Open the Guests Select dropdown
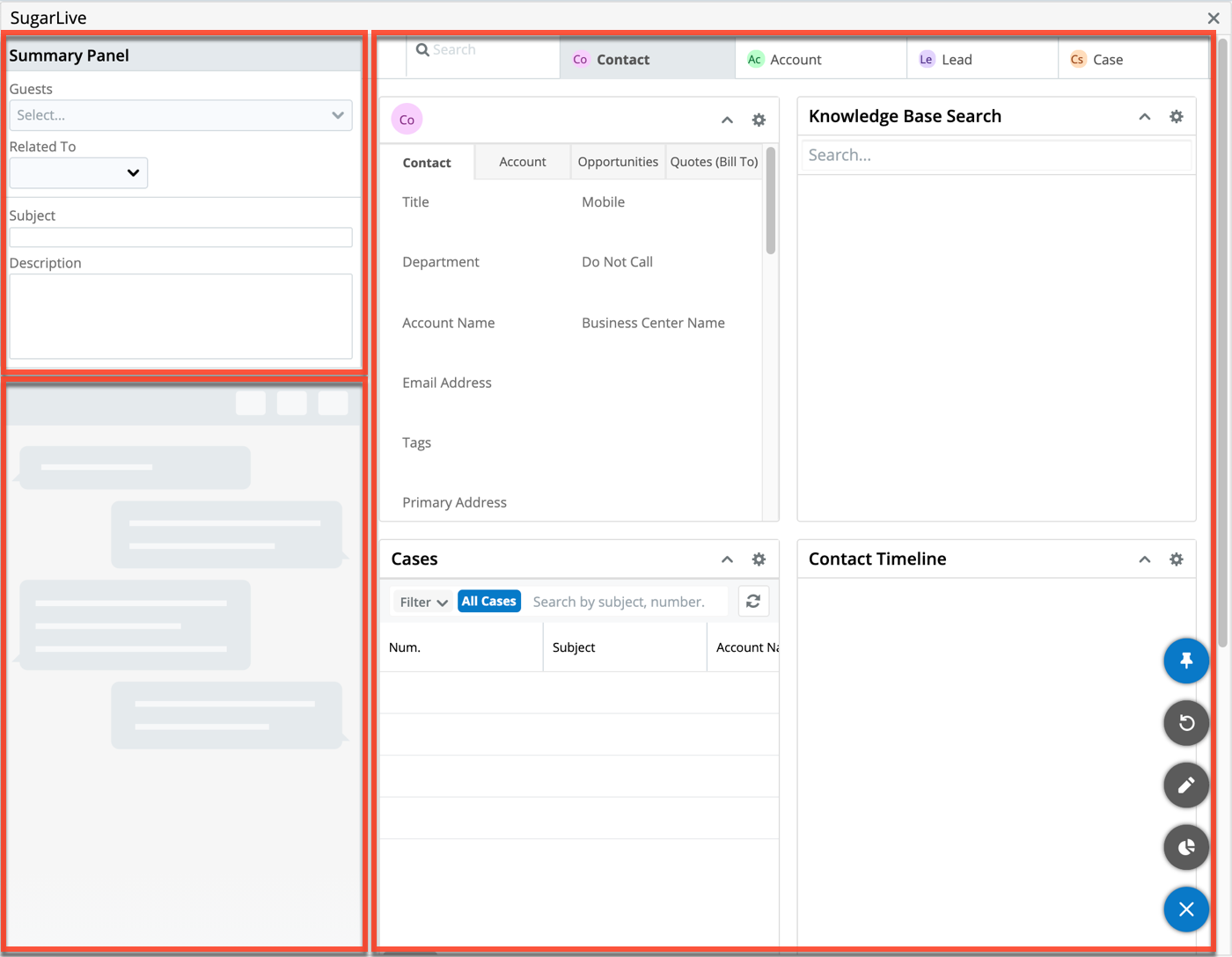The image size is (1232, 957). tap(180, 114)
